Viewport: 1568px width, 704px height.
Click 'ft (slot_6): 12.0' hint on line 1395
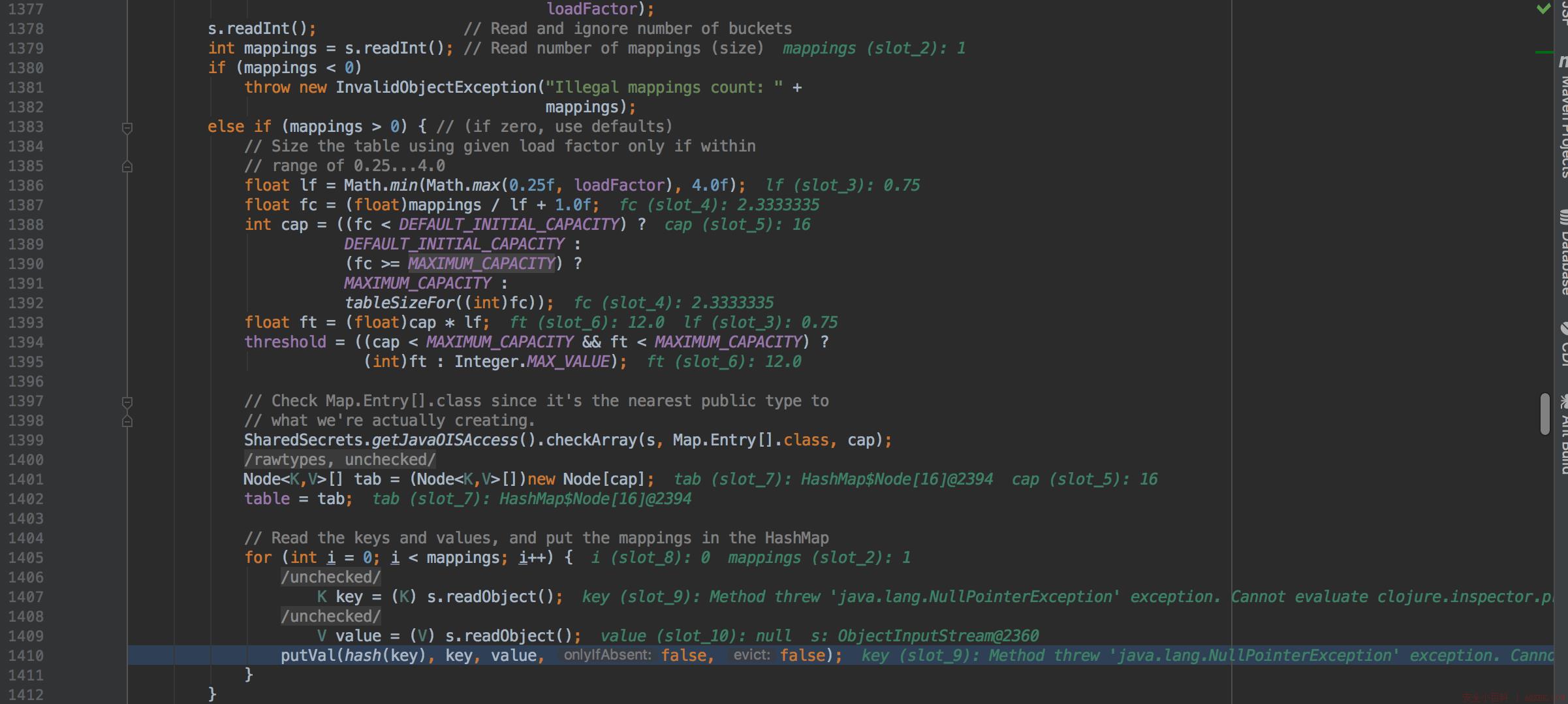(x=724, y=362)
